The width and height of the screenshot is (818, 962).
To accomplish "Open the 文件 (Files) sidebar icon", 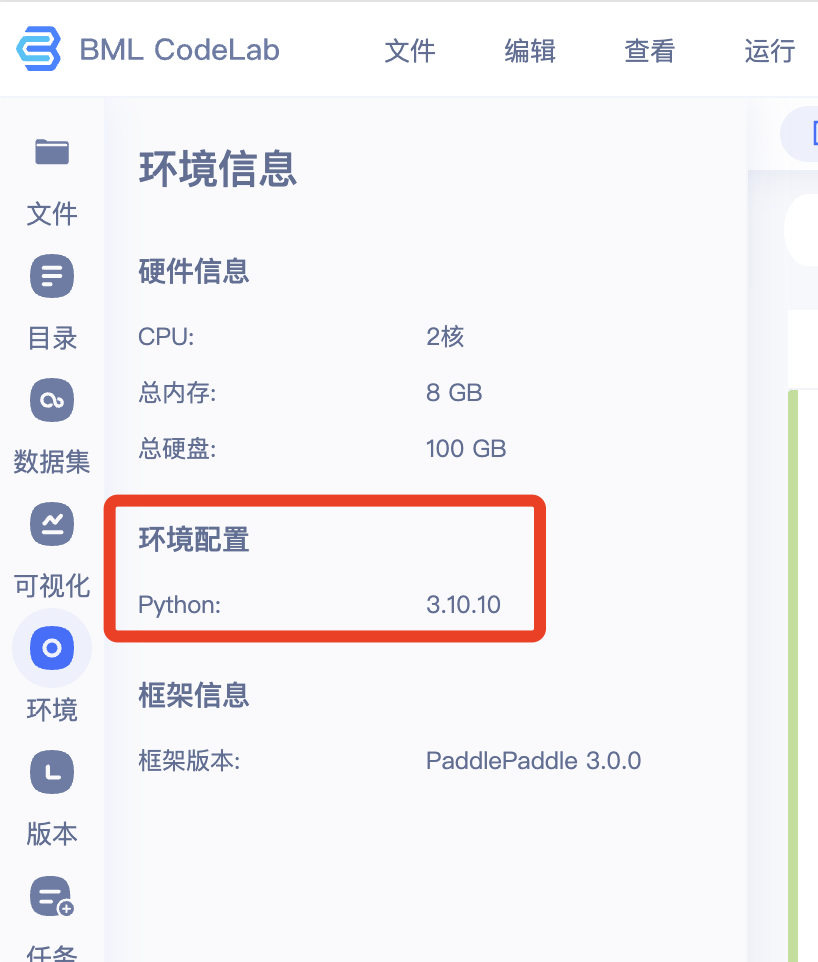I will click(51, 152).
